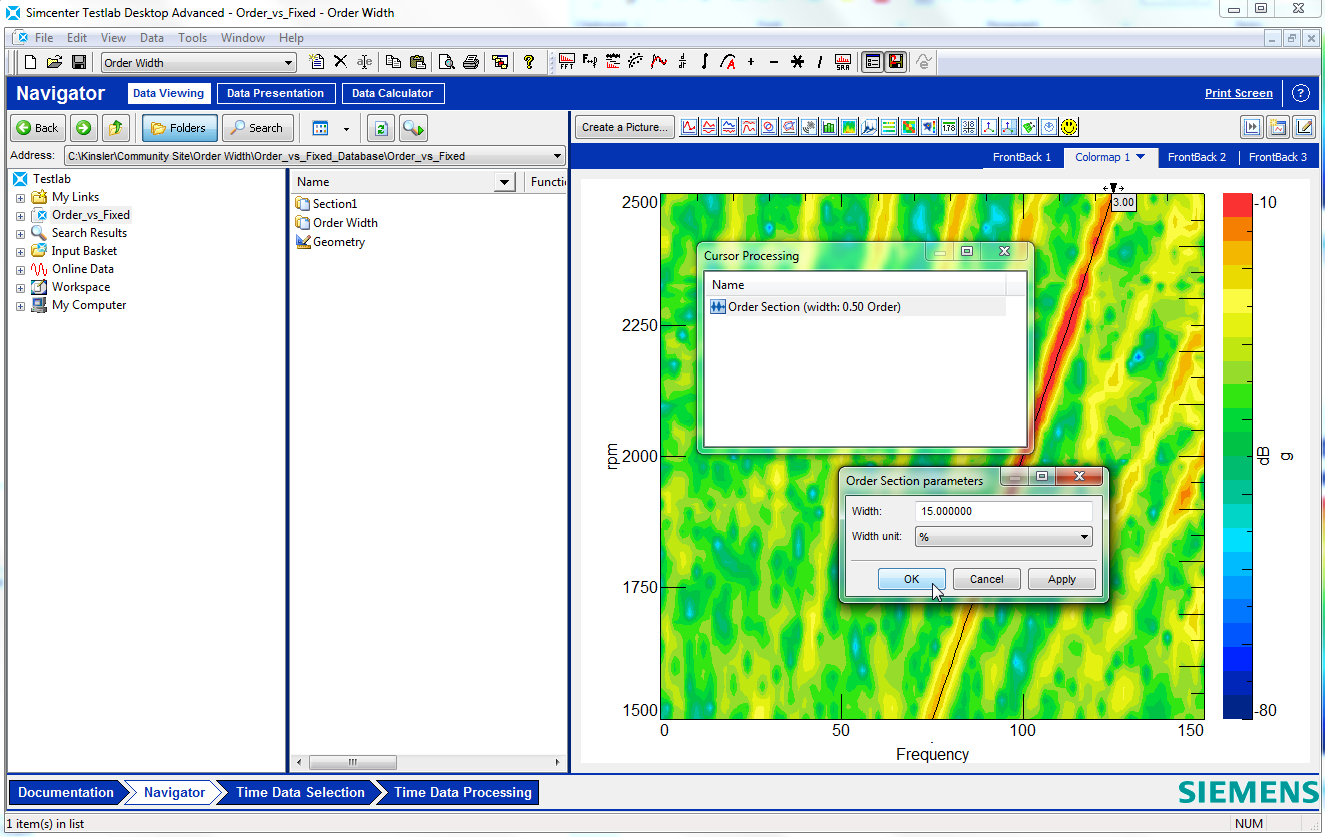Open the Name column filter dropdown

[x=504, y=182]
